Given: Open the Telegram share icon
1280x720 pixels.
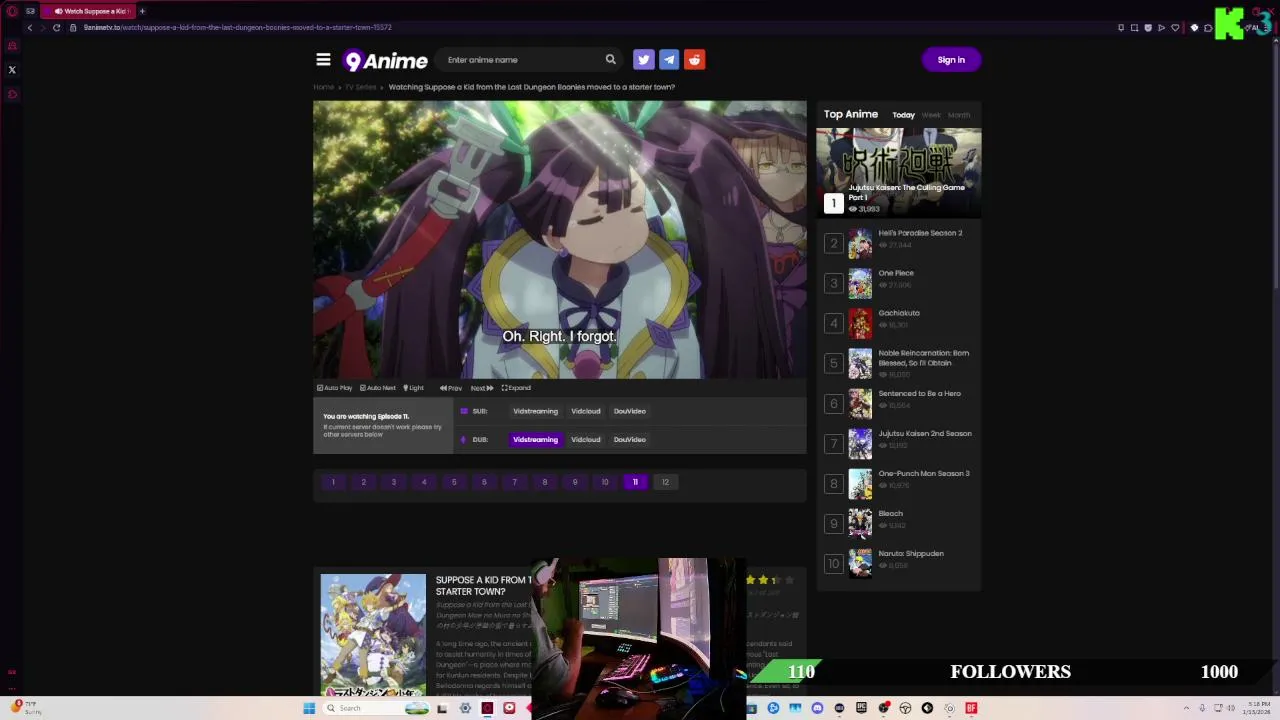Looking at the screenshot, I should (x=669, y=60).
